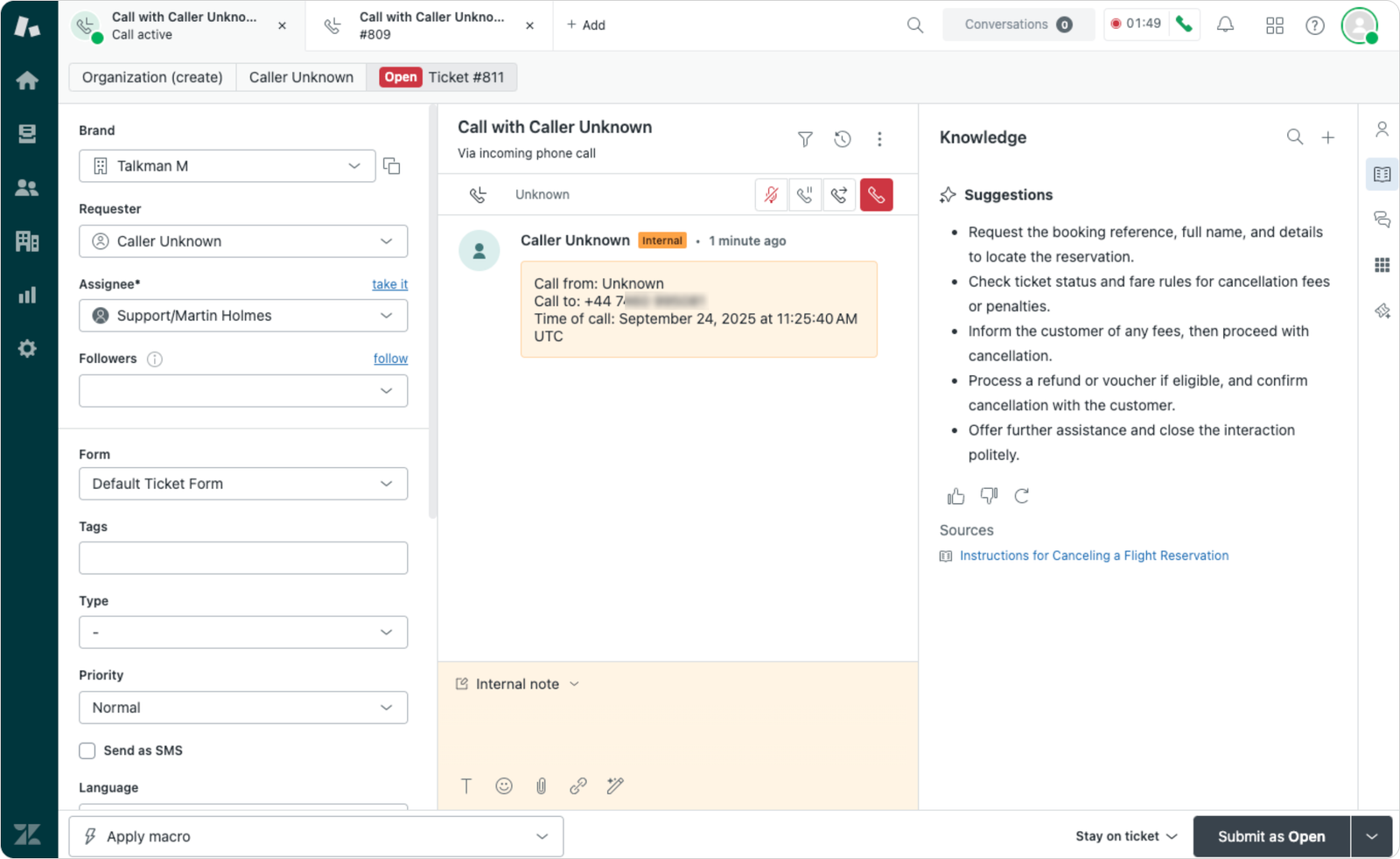Viewport: 1400px width, 859px height.
Task: Expand the Priority dropdown
Action: tap(243, 708)
